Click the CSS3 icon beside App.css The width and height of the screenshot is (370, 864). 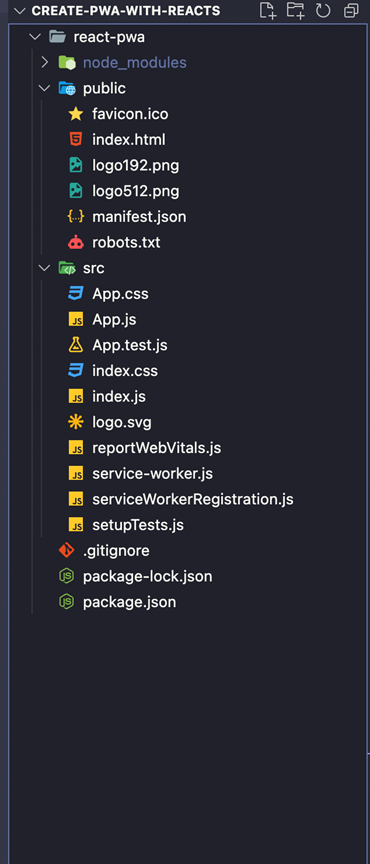pyautogui.click(x=76, y=294)
